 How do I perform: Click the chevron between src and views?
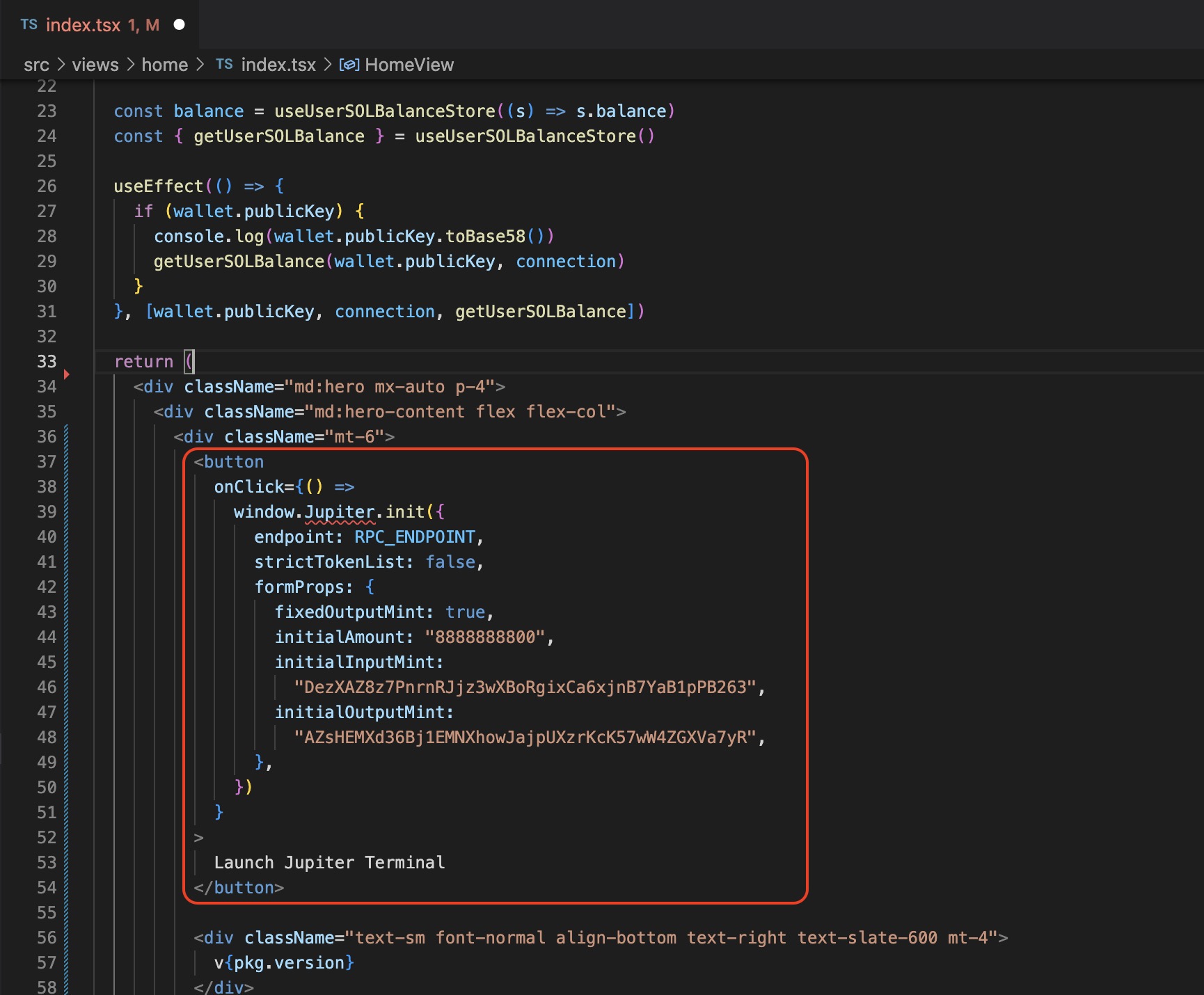coord(61,65)
